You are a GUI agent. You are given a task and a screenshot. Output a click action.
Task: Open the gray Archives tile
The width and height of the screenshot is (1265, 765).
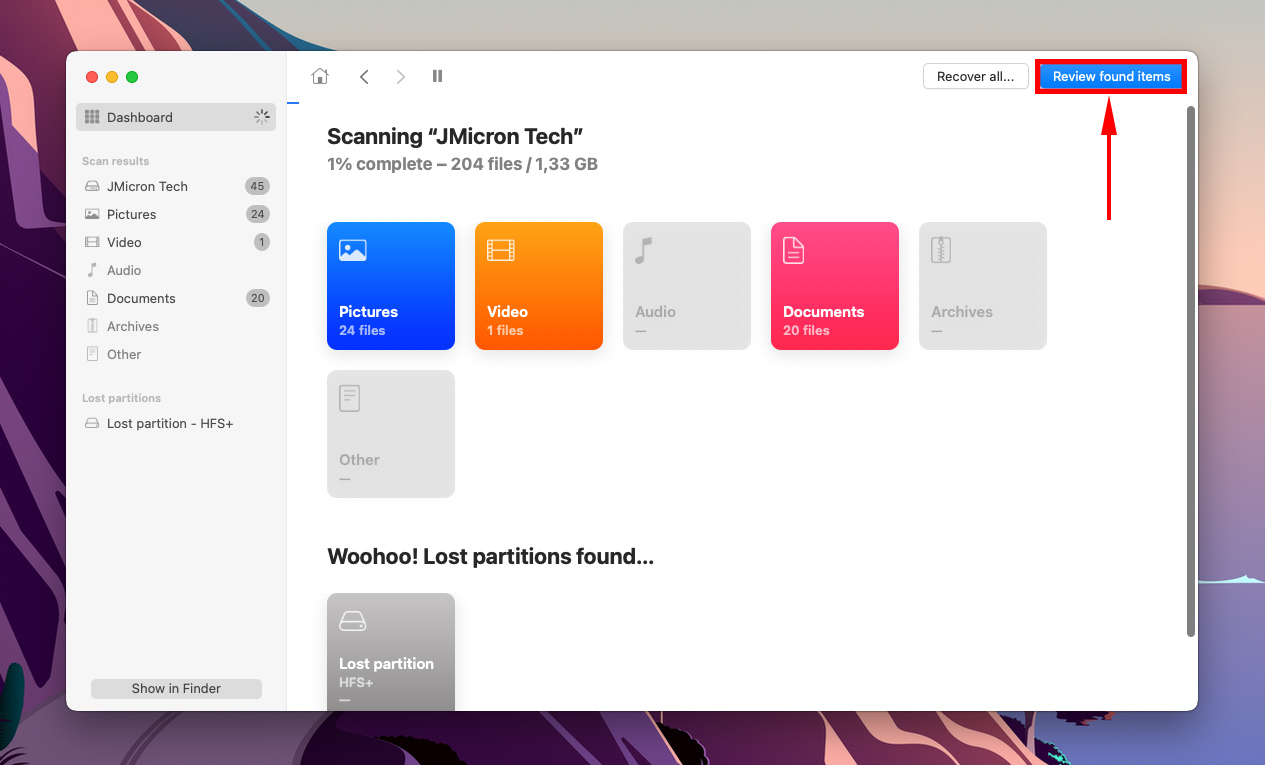click(x=983, y=286)
